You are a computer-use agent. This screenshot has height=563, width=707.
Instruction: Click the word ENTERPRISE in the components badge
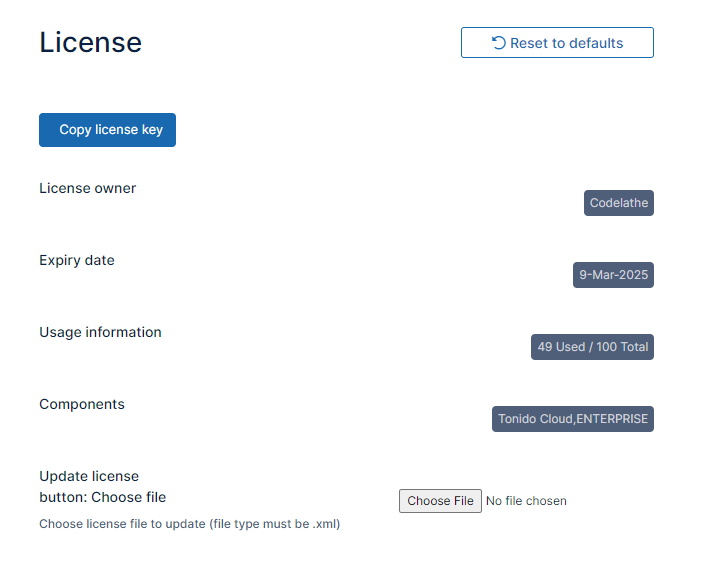point(612,419)
